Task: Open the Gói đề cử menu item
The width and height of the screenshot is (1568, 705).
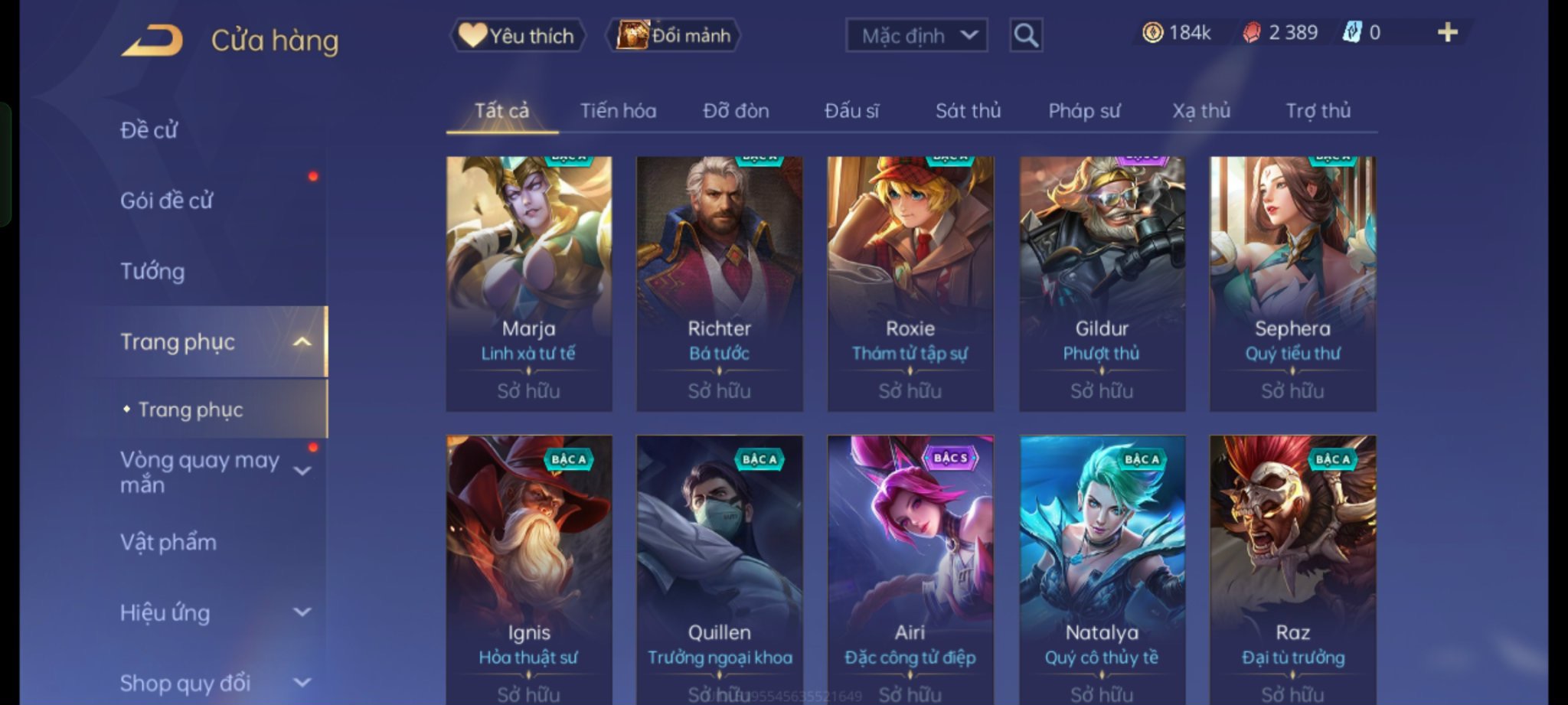Action: coord(166,201)
